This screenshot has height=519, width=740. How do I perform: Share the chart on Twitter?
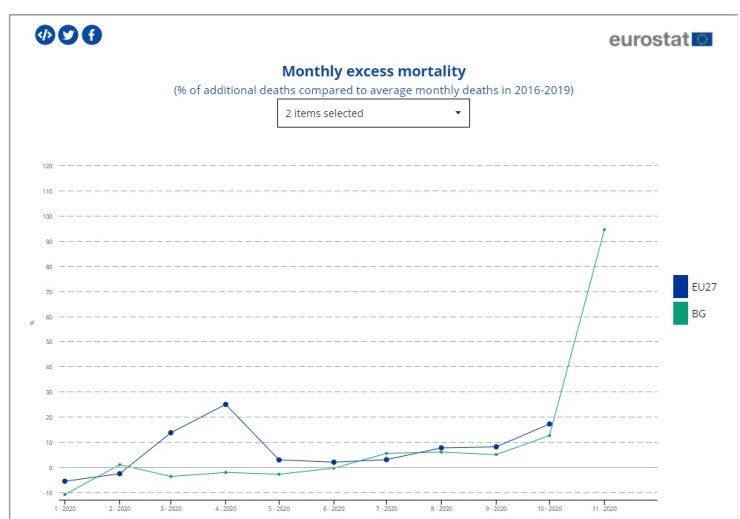click(x=68, y=35)
